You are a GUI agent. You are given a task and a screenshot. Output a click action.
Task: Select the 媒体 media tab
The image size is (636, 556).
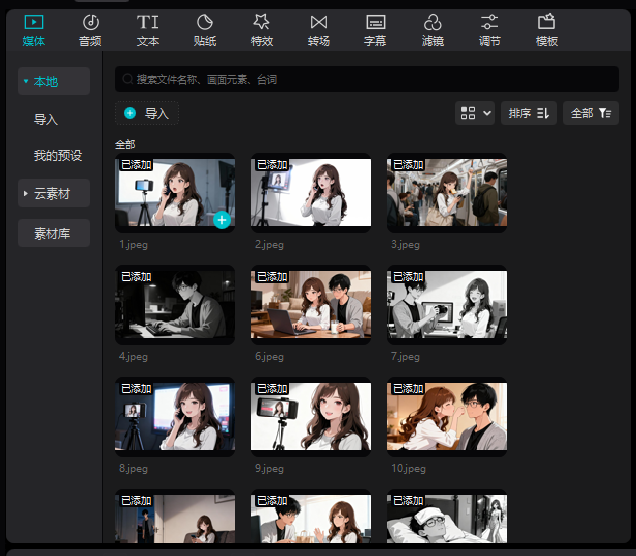[33, 30]
